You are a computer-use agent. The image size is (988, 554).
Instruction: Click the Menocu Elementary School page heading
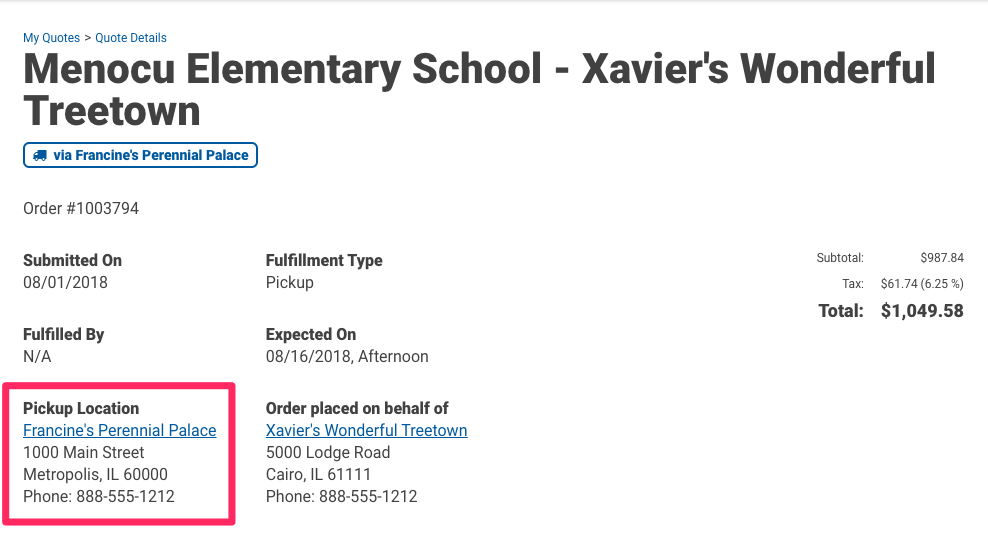click(480, 89)
